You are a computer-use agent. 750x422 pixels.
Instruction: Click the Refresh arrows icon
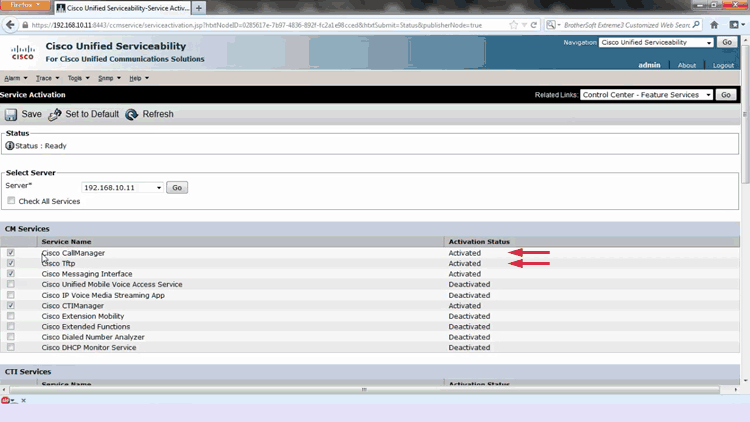coord(132,114)
